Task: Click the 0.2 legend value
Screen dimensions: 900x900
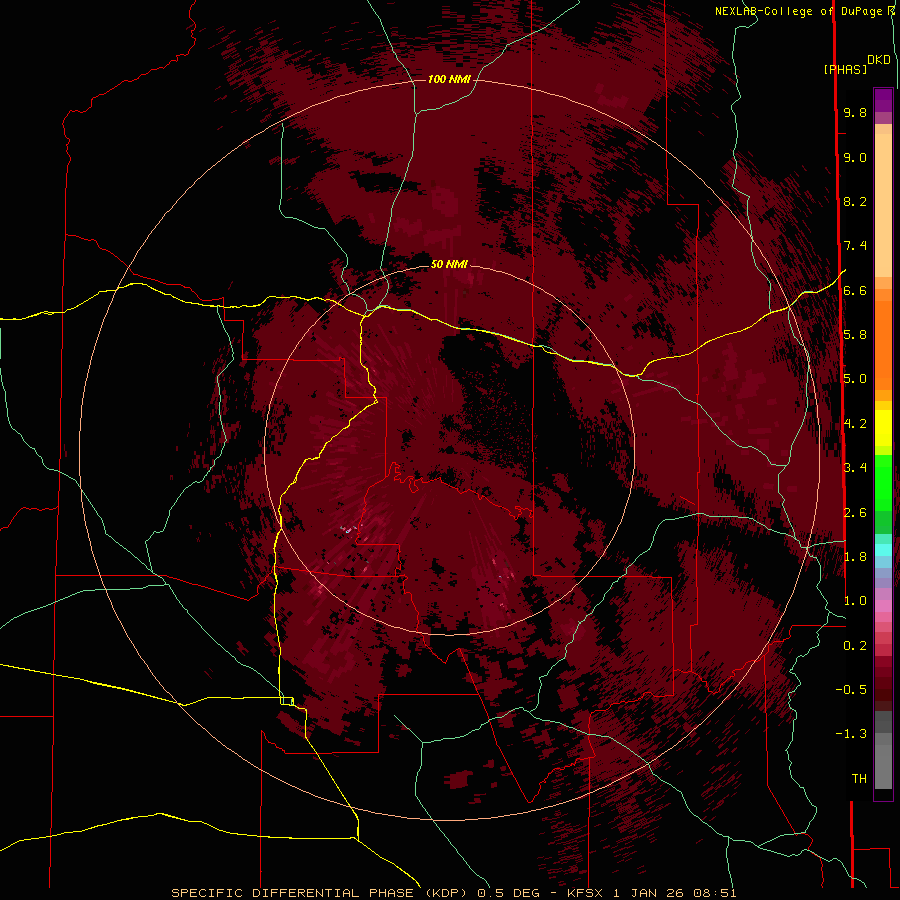Action: coord(855,646)
